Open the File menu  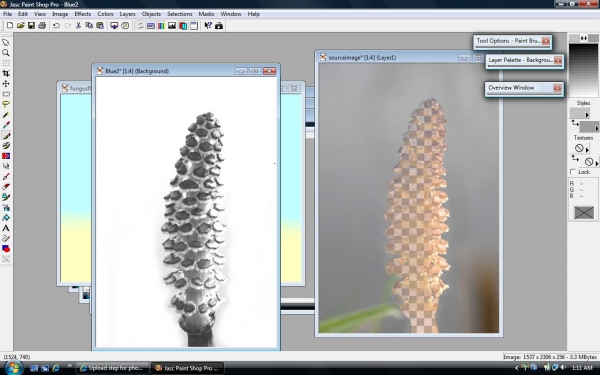tap(7, 14)
